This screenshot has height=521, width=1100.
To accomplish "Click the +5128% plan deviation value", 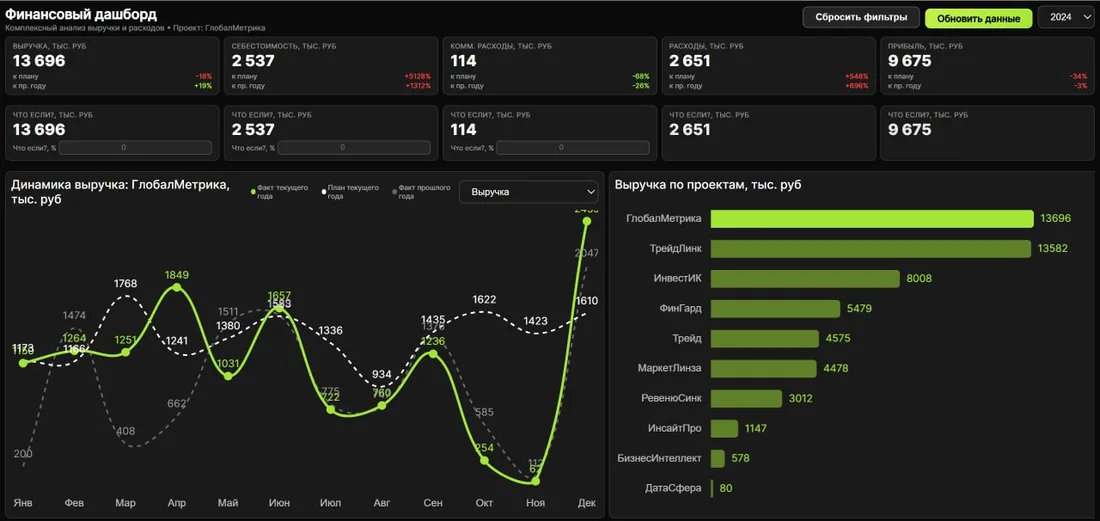I will coord(417,76).
